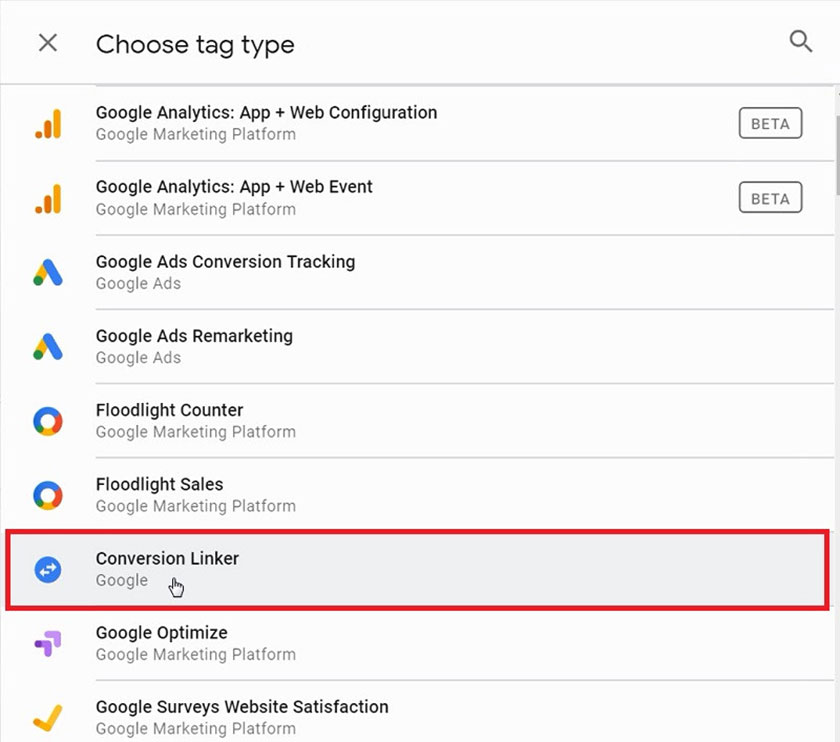The height and width of the screenshot is (742, 840).
Task: Click BETA badge on App + Web Configuration
Action: (x=770, y=124)
